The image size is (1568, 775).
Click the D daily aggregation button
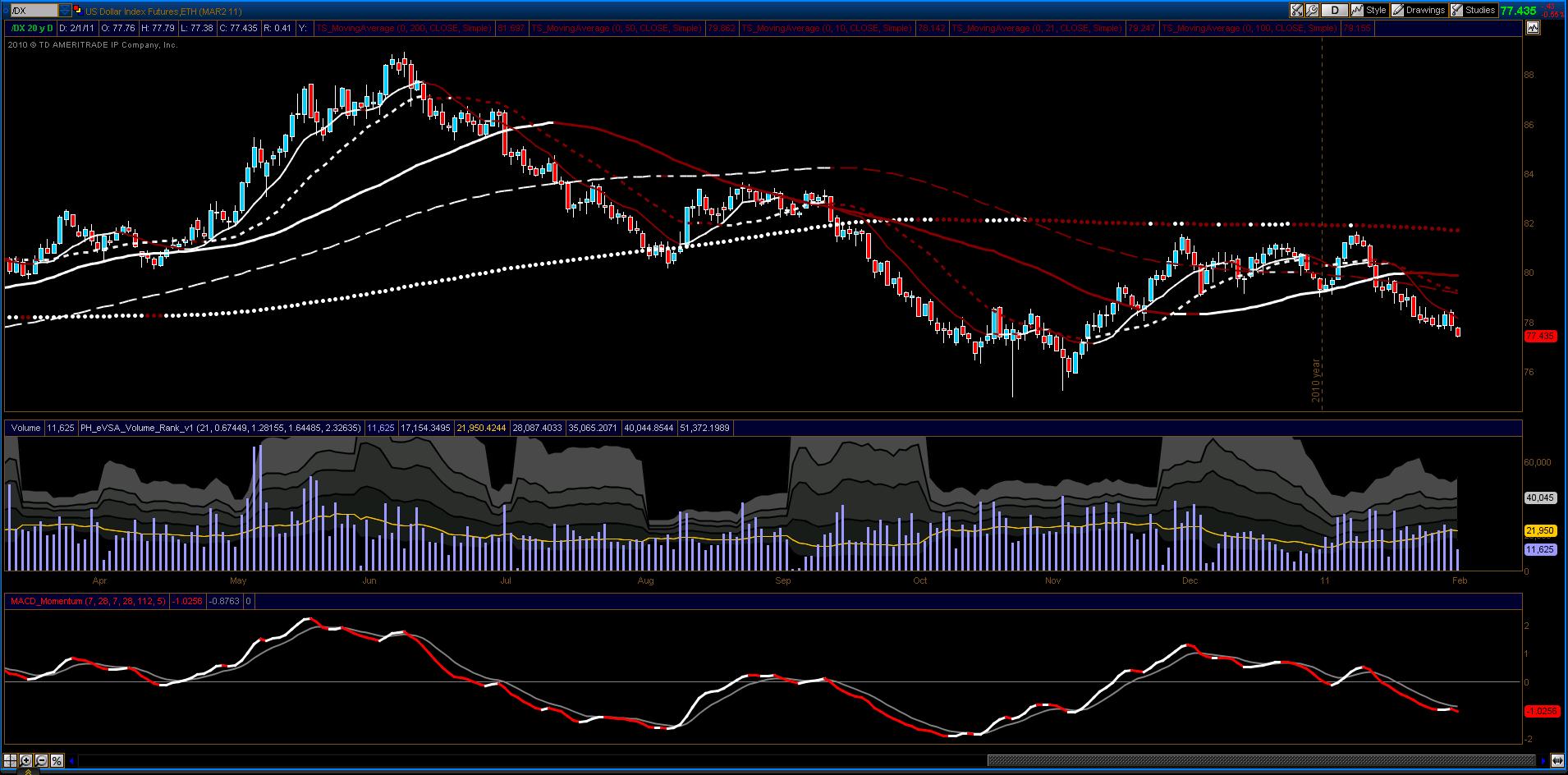click(1335, 11)
